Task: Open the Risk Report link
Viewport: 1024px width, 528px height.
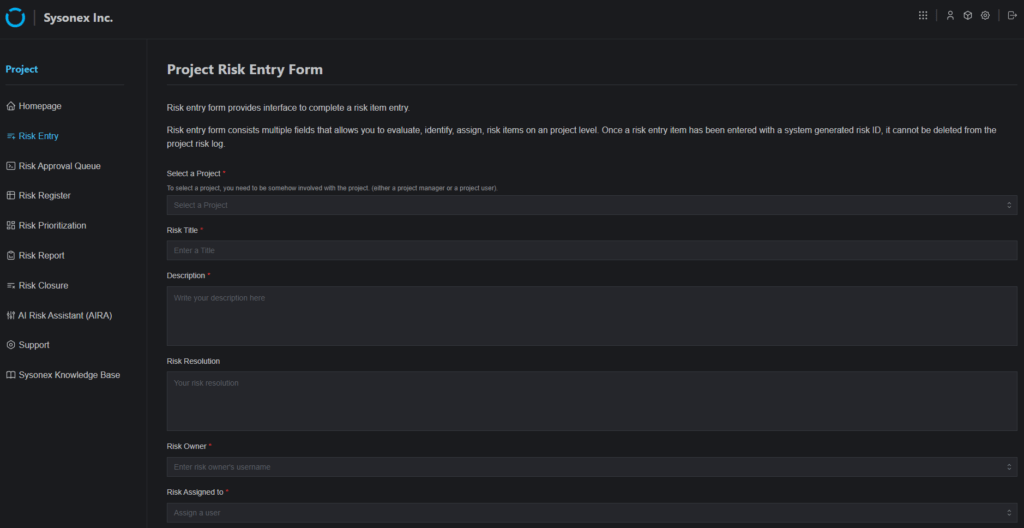Action: tap(41, 256)
